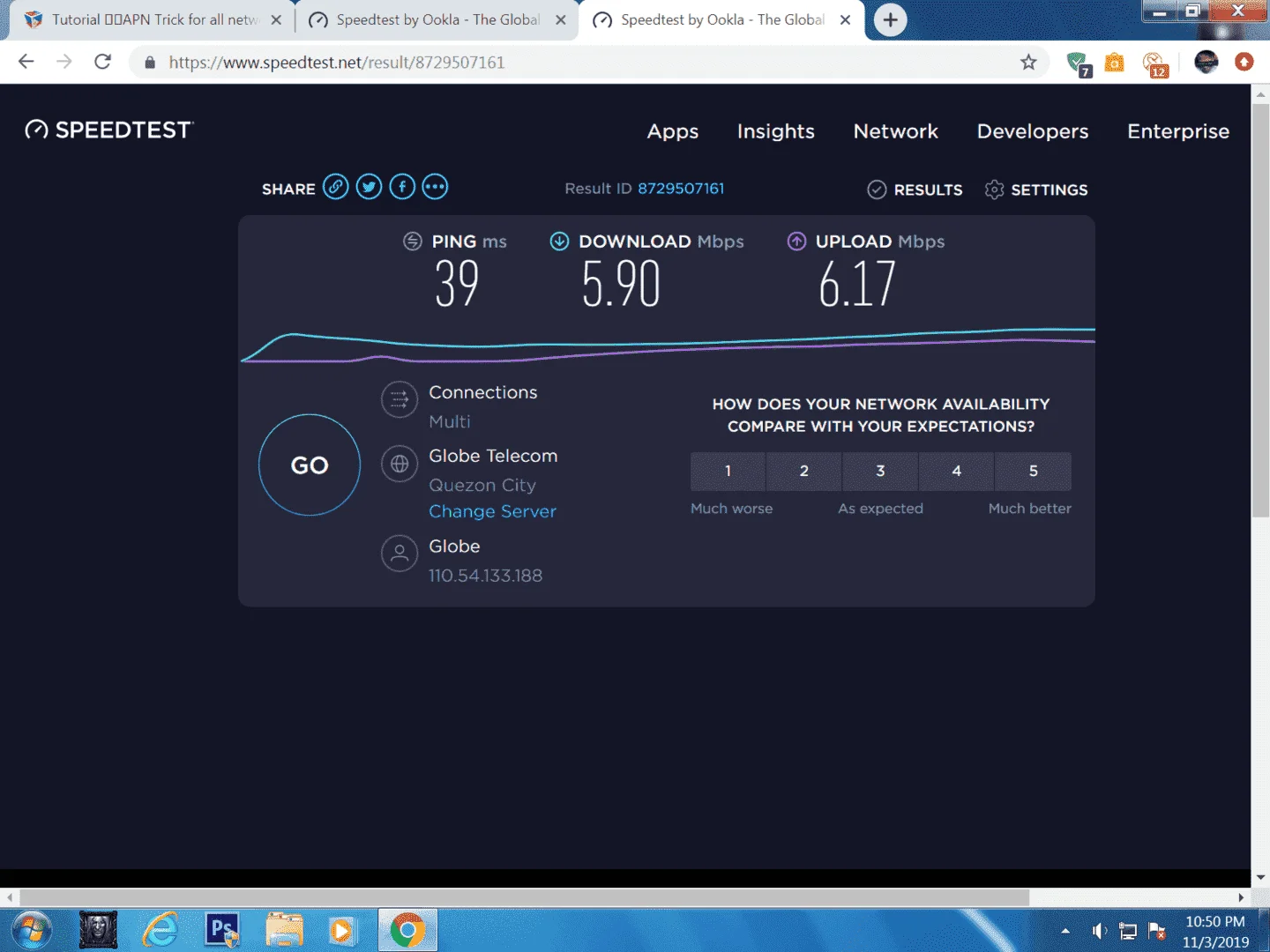Open more share options ellipsis icon

[435, 187]
